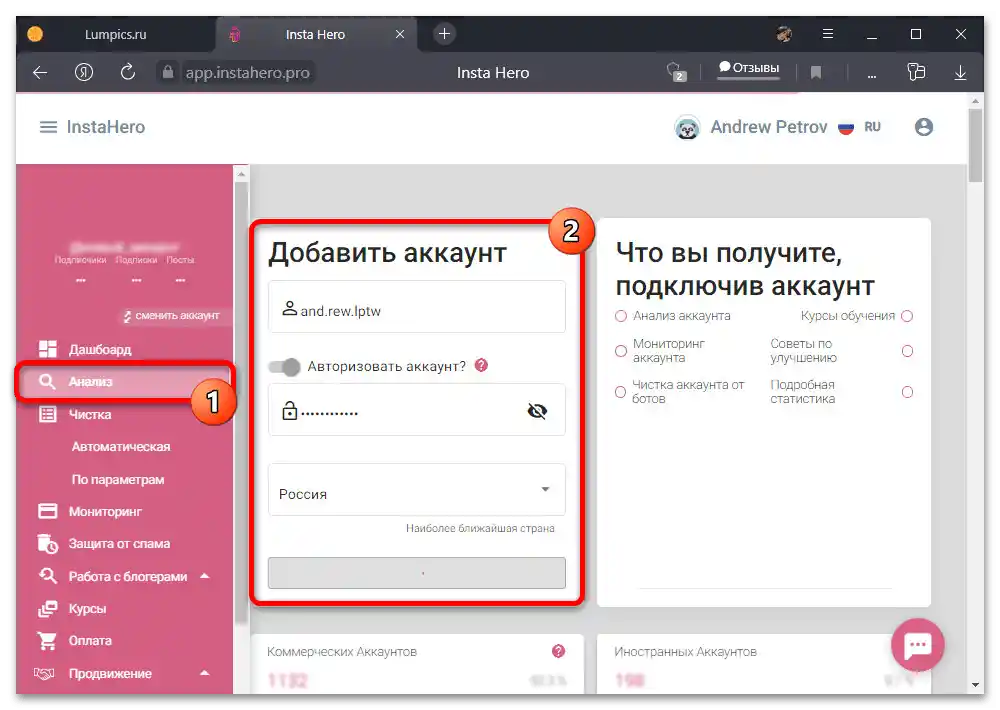Toggle the Авторизовать аккаунт switch
1000x710 pixels.
point(283,366)
